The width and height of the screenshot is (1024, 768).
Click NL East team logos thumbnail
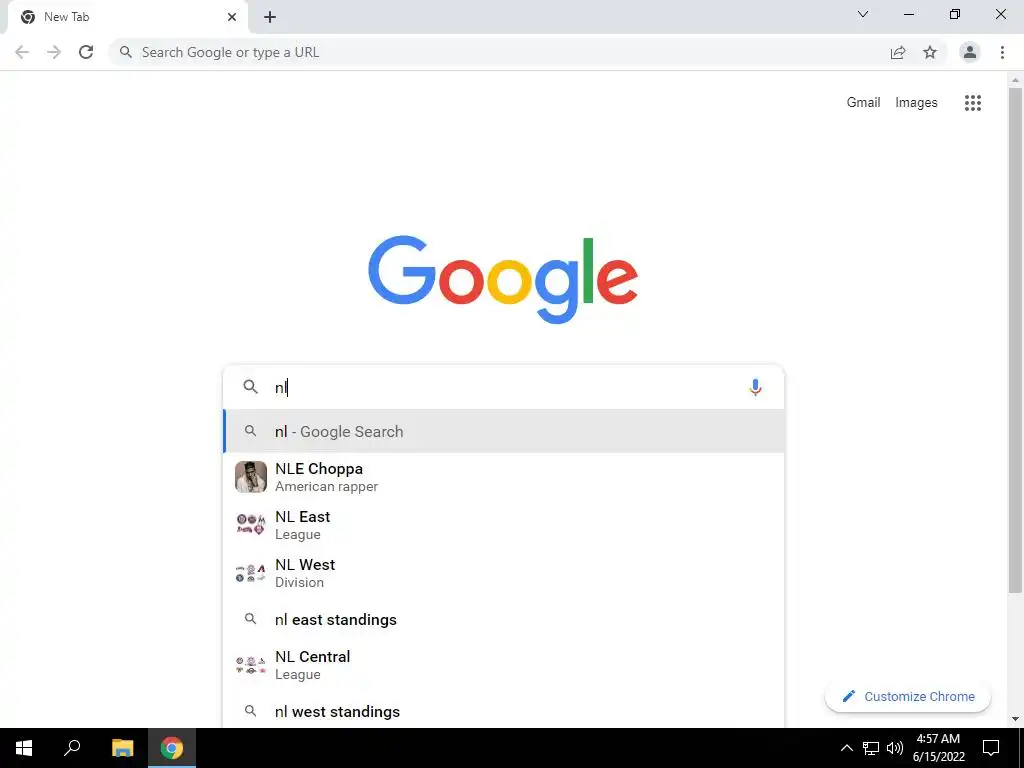pyautogui.click(x=251, y=525)
